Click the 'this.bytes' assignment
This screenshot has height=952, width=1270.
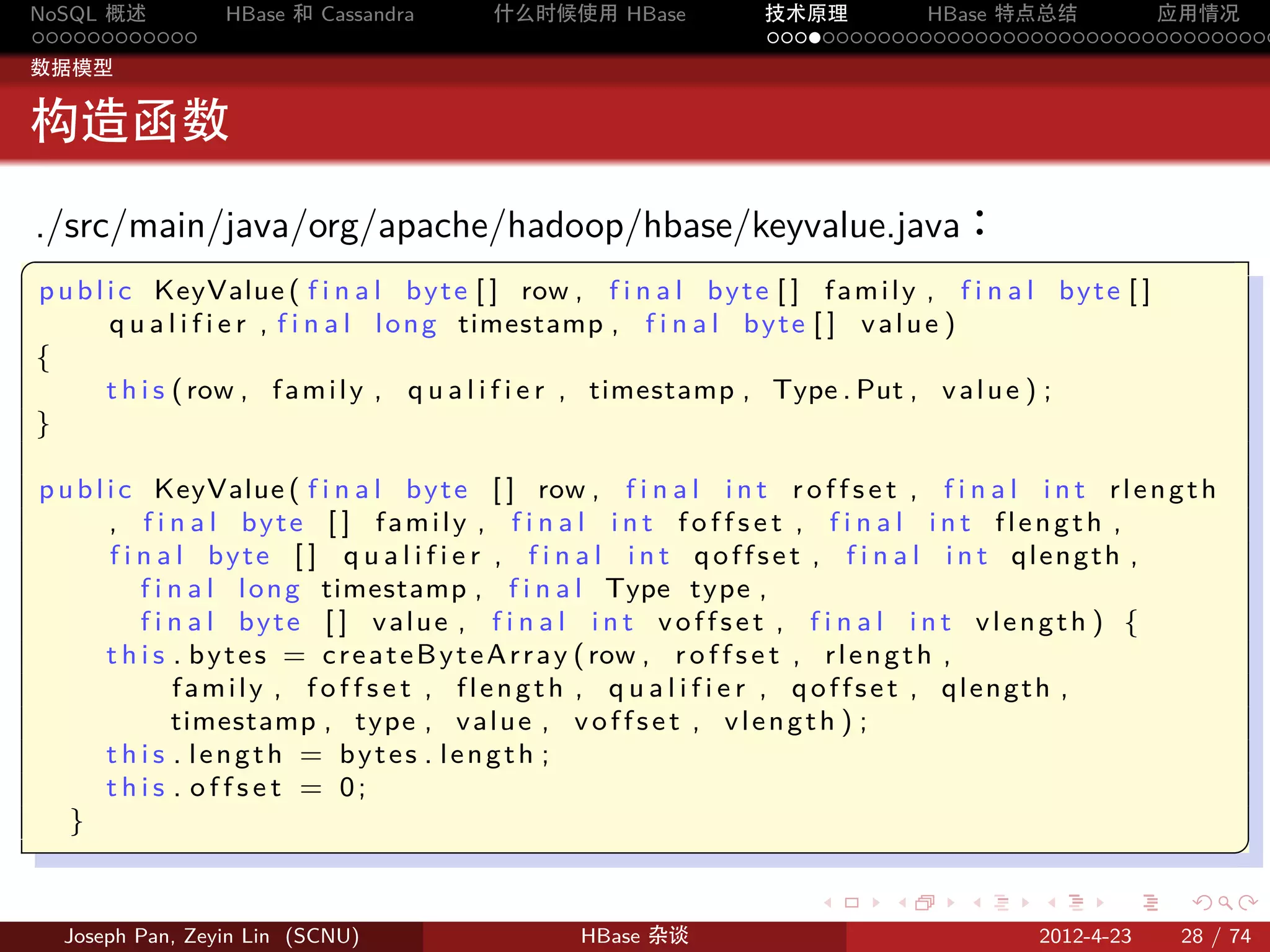(187, 656)
